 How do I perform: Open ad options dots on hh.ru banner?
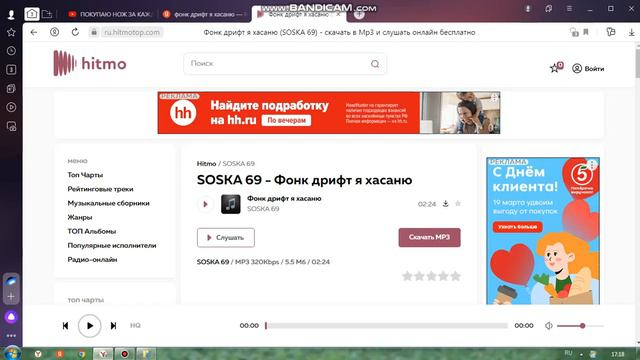pyautogui.click(x=494, y=98)
